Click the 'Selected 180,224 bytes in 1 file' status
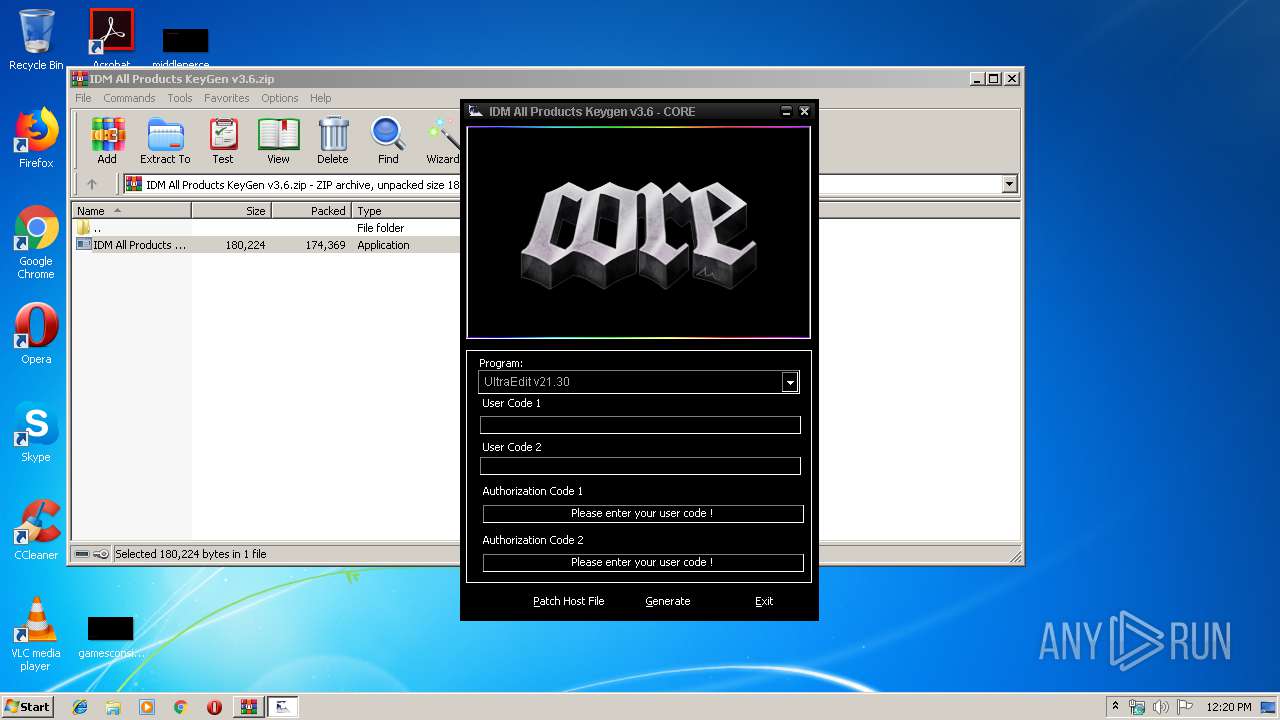The width and height of the screenshot is (1280, 720). click(x=191, y=554)
